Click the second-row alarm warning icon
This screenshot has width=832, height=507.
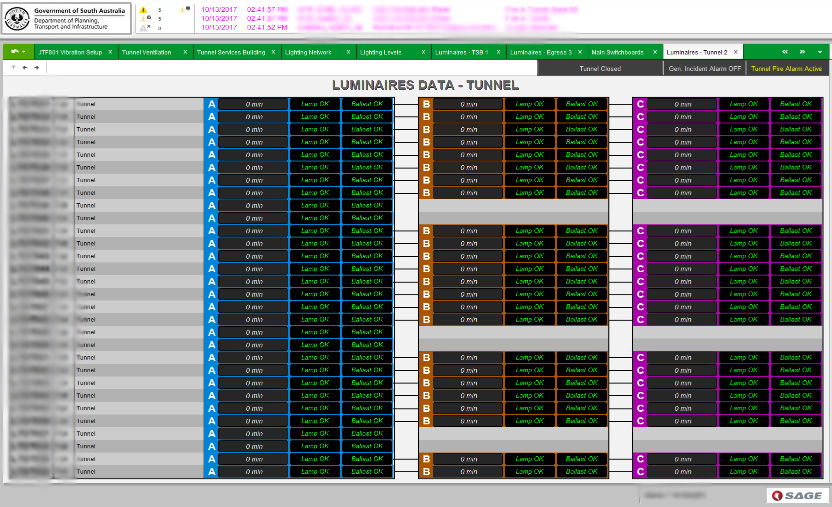click(146, 19)
